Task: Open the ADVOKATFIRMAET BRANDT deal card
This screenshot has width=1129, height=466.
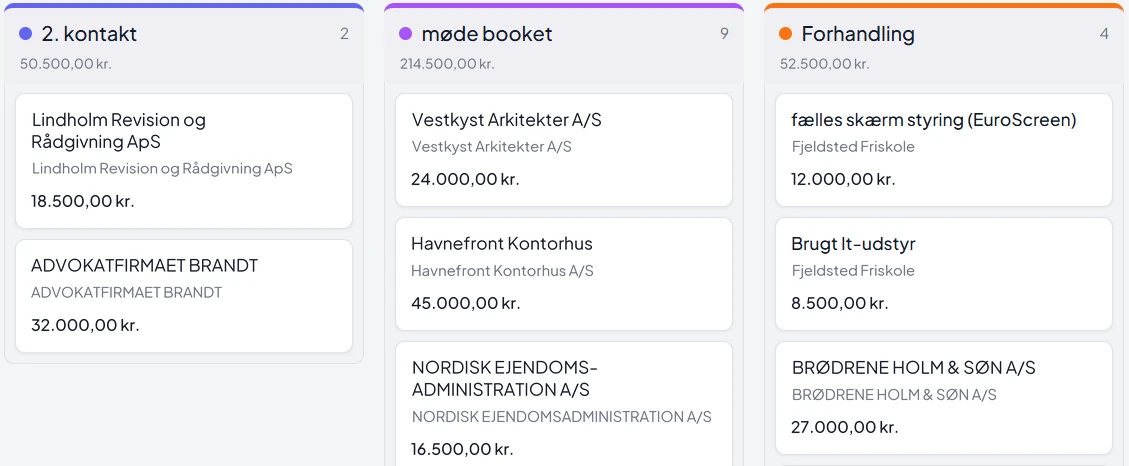Action: pos(184,296)
